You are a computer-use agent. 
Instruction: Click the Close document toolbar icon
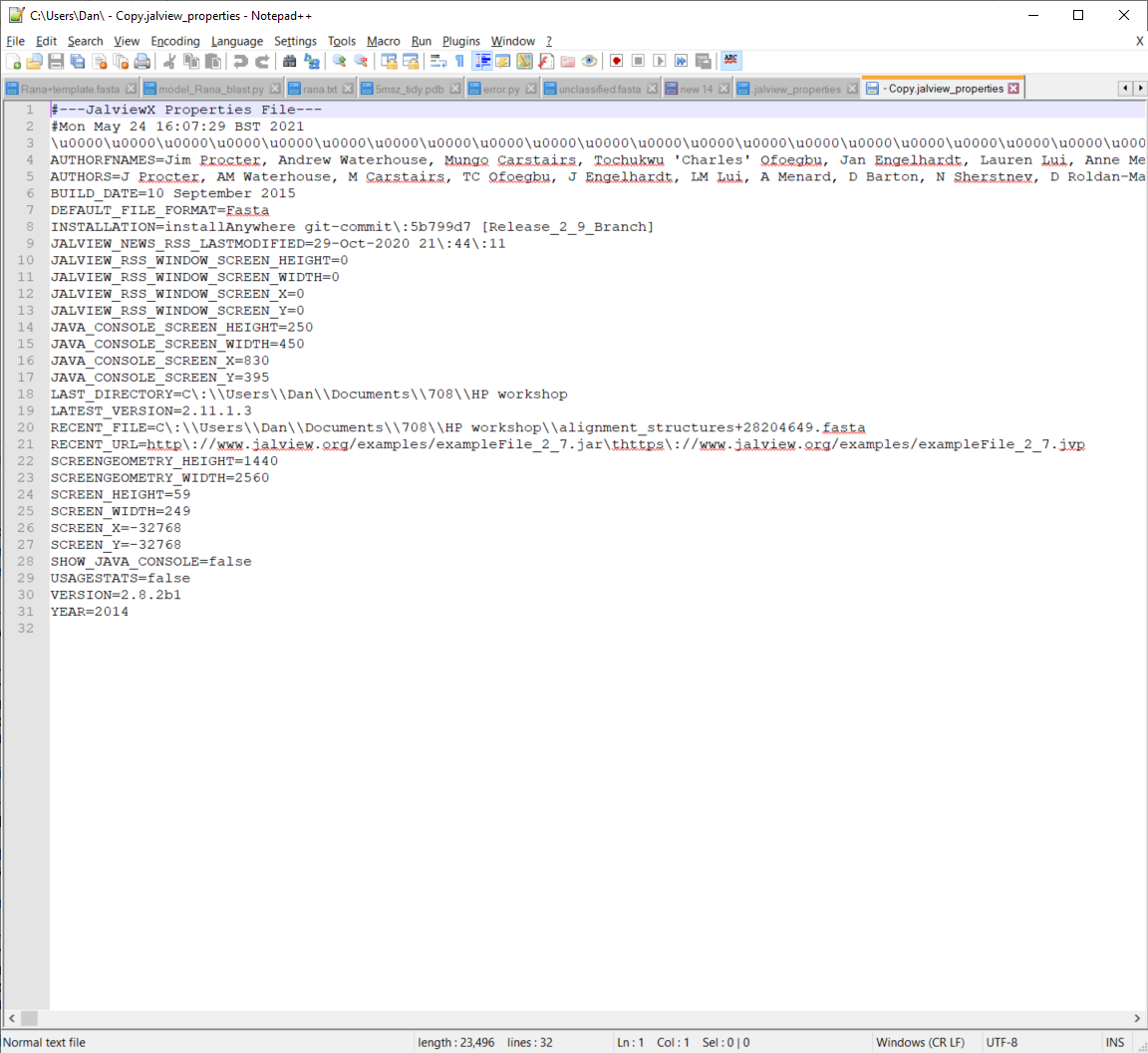click(100, 62)
